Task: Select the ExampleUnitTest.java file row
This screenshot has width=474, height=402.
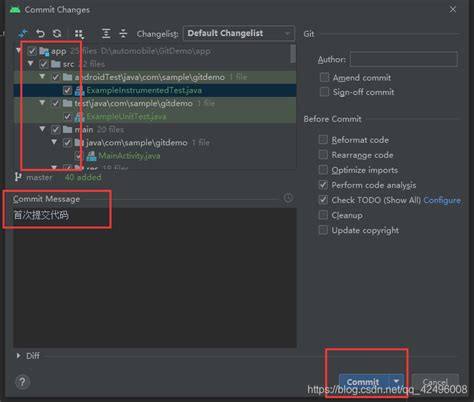Action: pyautogui.click(x=155, y=117)
